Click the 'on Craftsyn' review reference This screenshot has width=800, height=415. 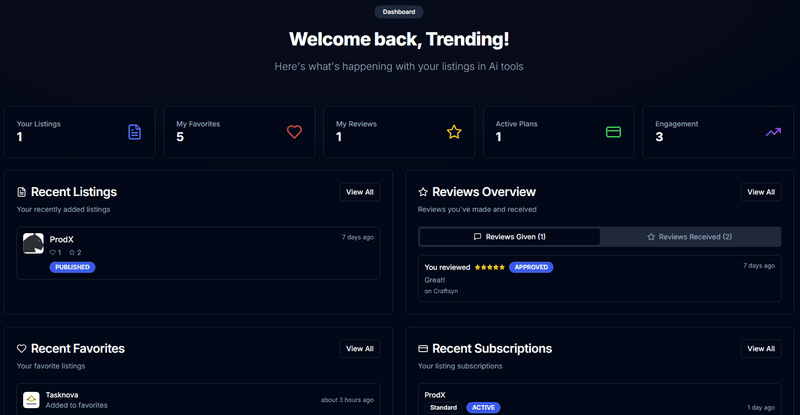pos(441,291)
